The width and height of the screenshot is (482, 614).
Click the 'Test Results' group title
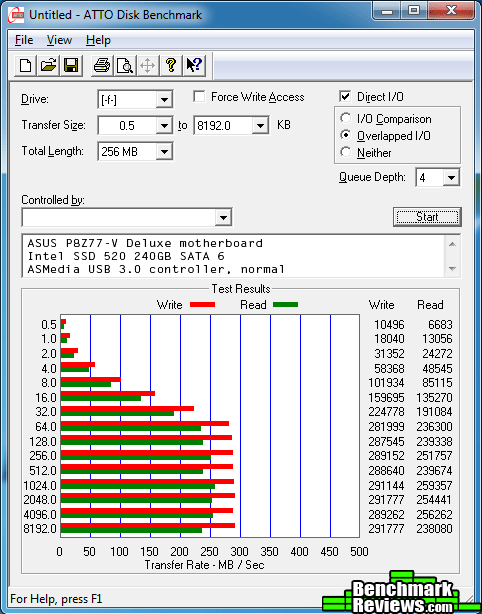[x=241, y=289]
